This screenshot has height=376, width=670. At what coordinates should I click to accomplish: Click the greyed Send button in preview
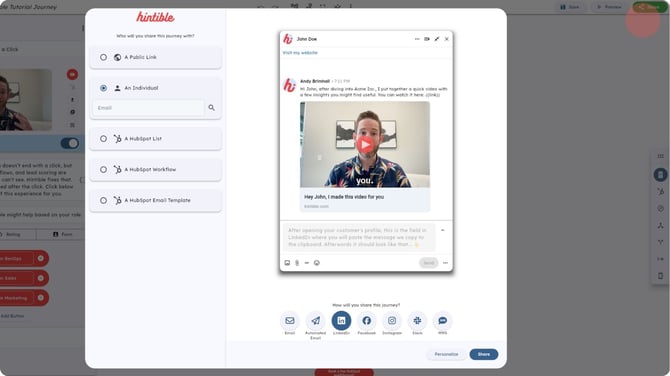point(429,263)
